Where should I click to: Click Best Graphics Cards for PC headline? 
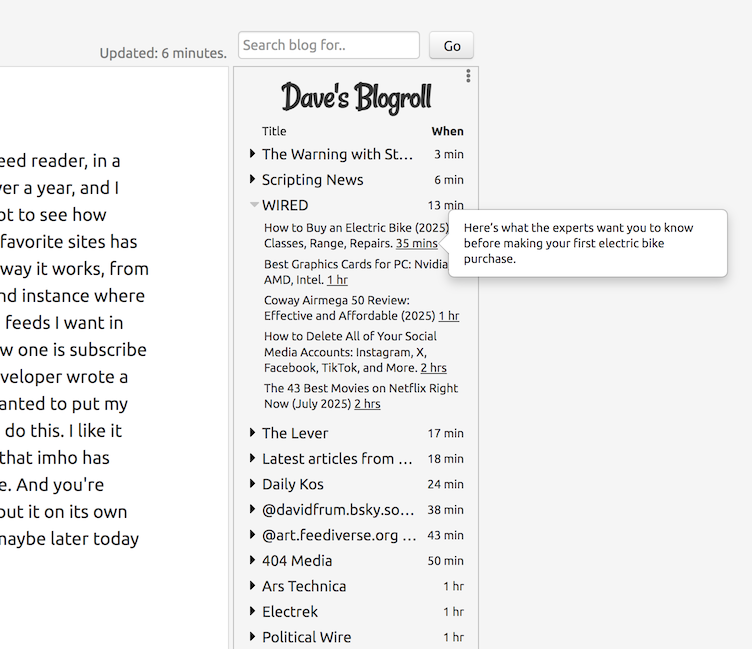355,271
